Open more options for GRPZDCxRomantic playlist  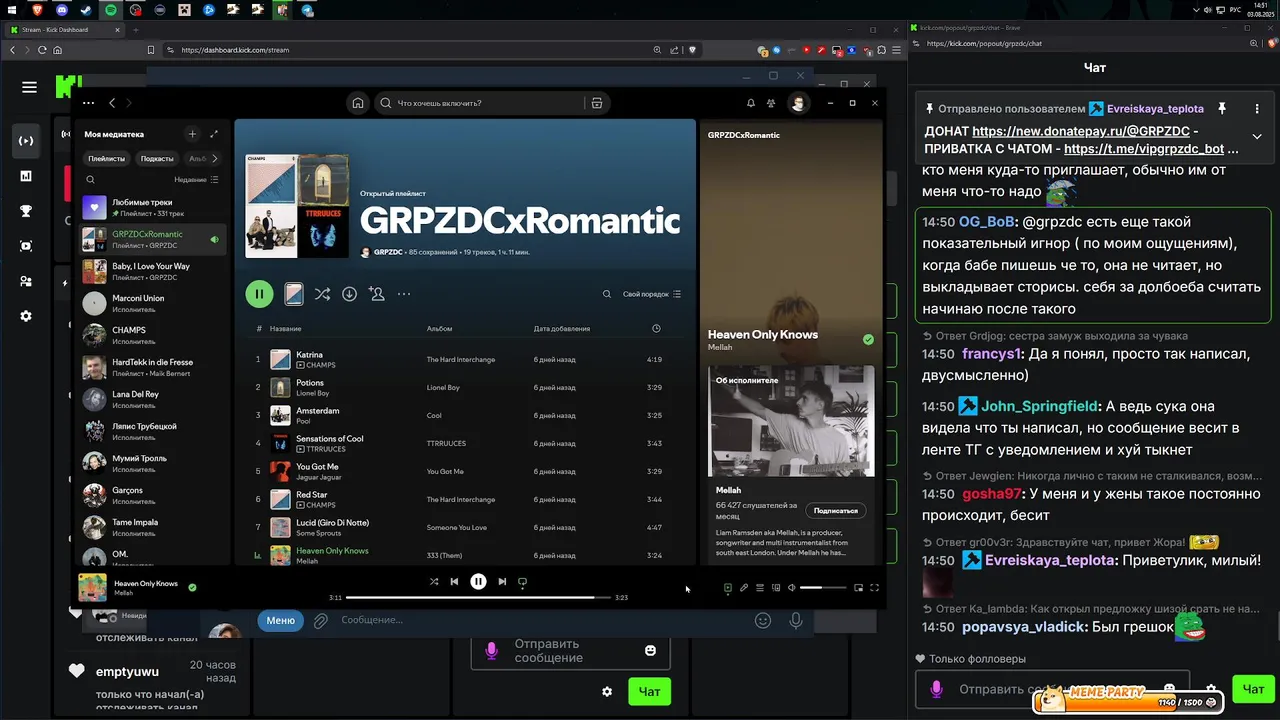(404, 294)
